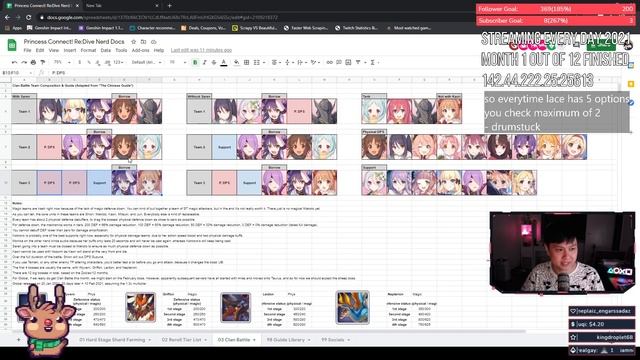Click the cell name box
640x360 pixels.
[x=16, y=73]
